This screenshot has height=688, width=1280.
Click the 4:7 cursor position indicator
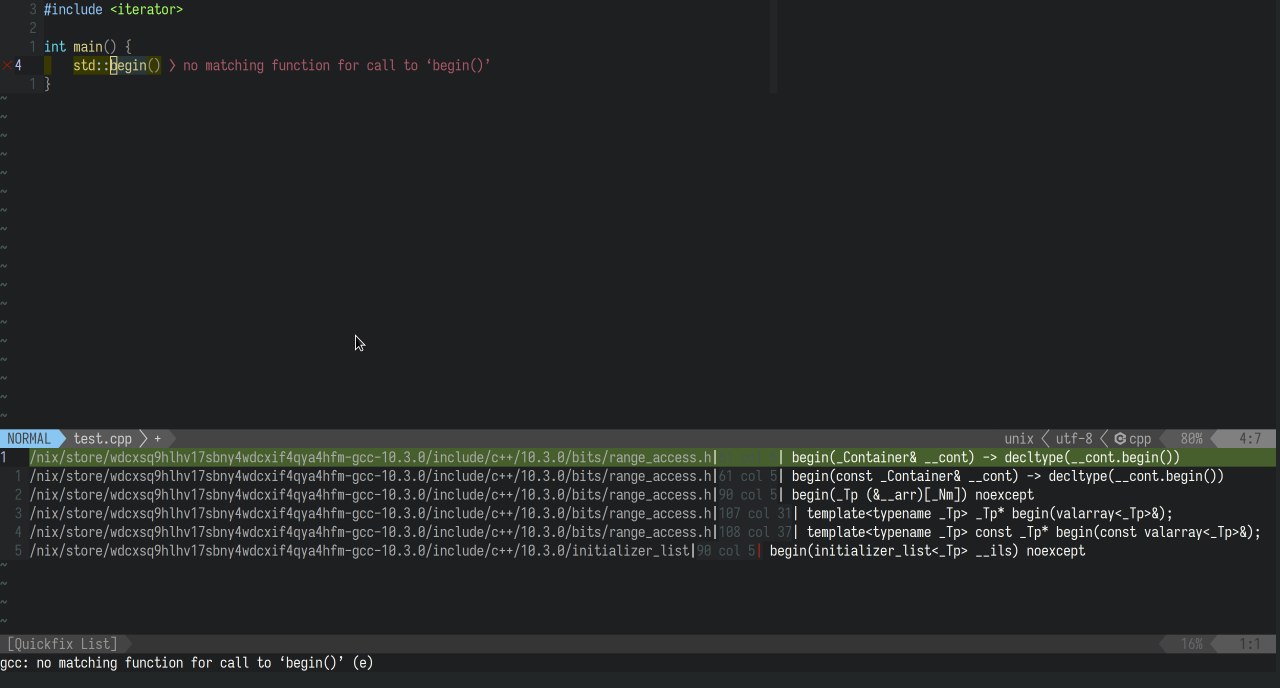tap(1250, 439)
